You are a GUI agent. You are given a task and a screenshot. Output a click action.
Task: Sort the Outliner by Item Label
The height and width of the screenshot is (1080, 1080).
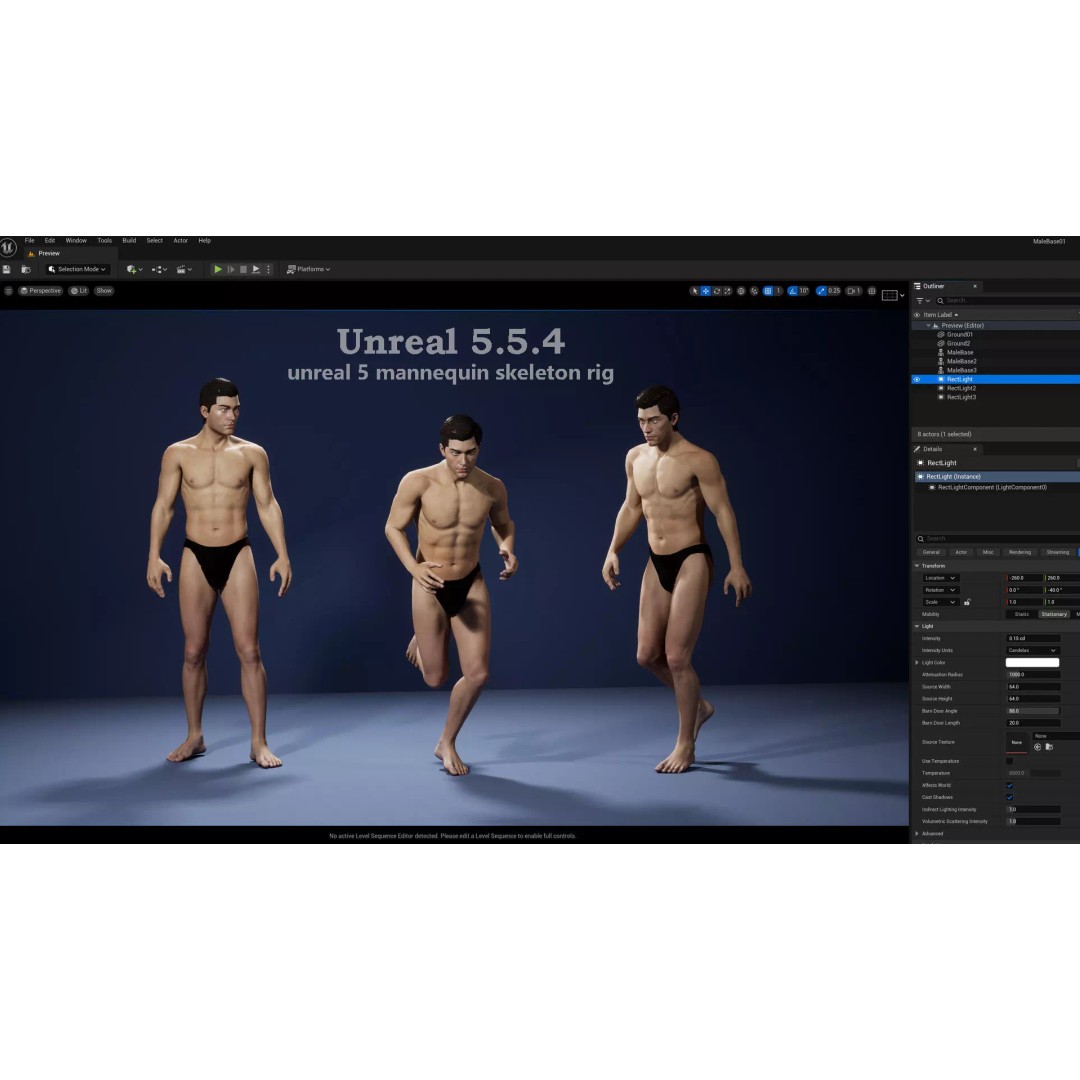(940, 315)
